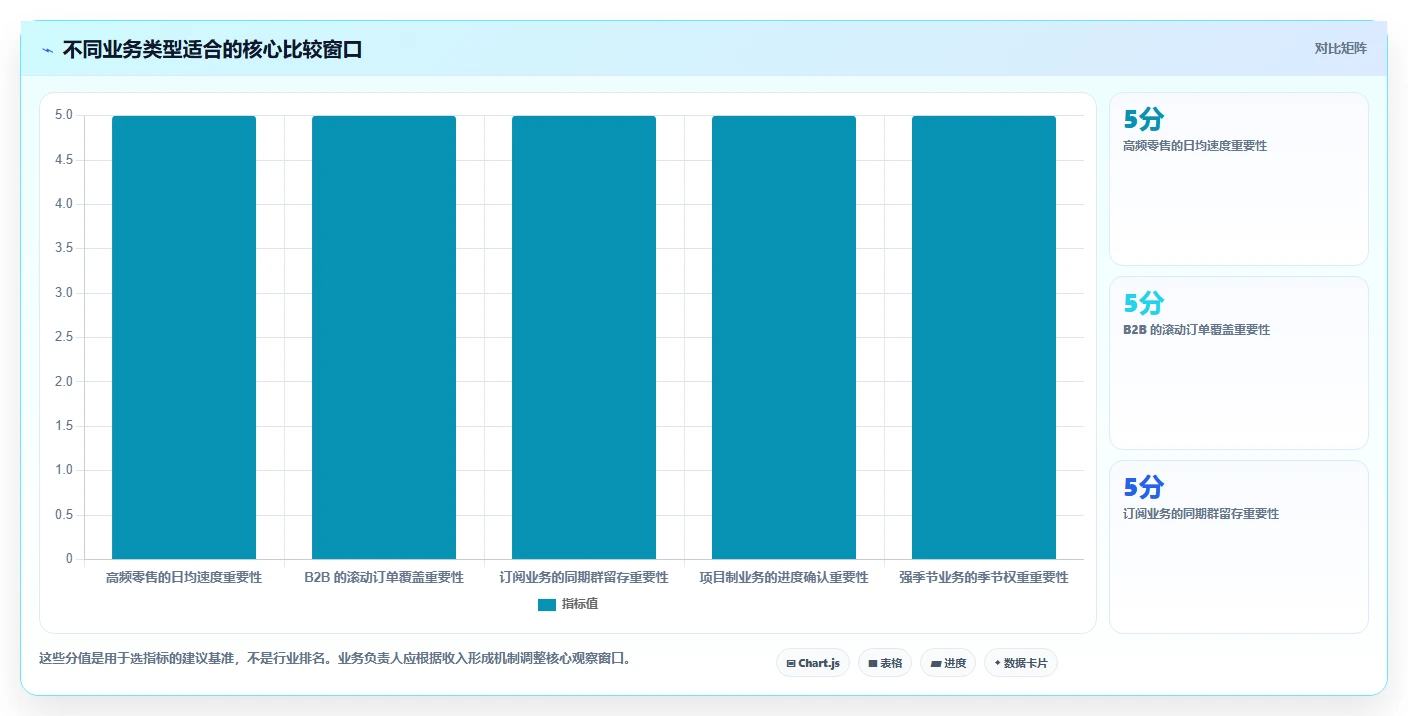Click x-axis label B2B 的滚动订单覆盖重要性
The width and height of the screenshot is (1408, 716).
click(384, 578)
